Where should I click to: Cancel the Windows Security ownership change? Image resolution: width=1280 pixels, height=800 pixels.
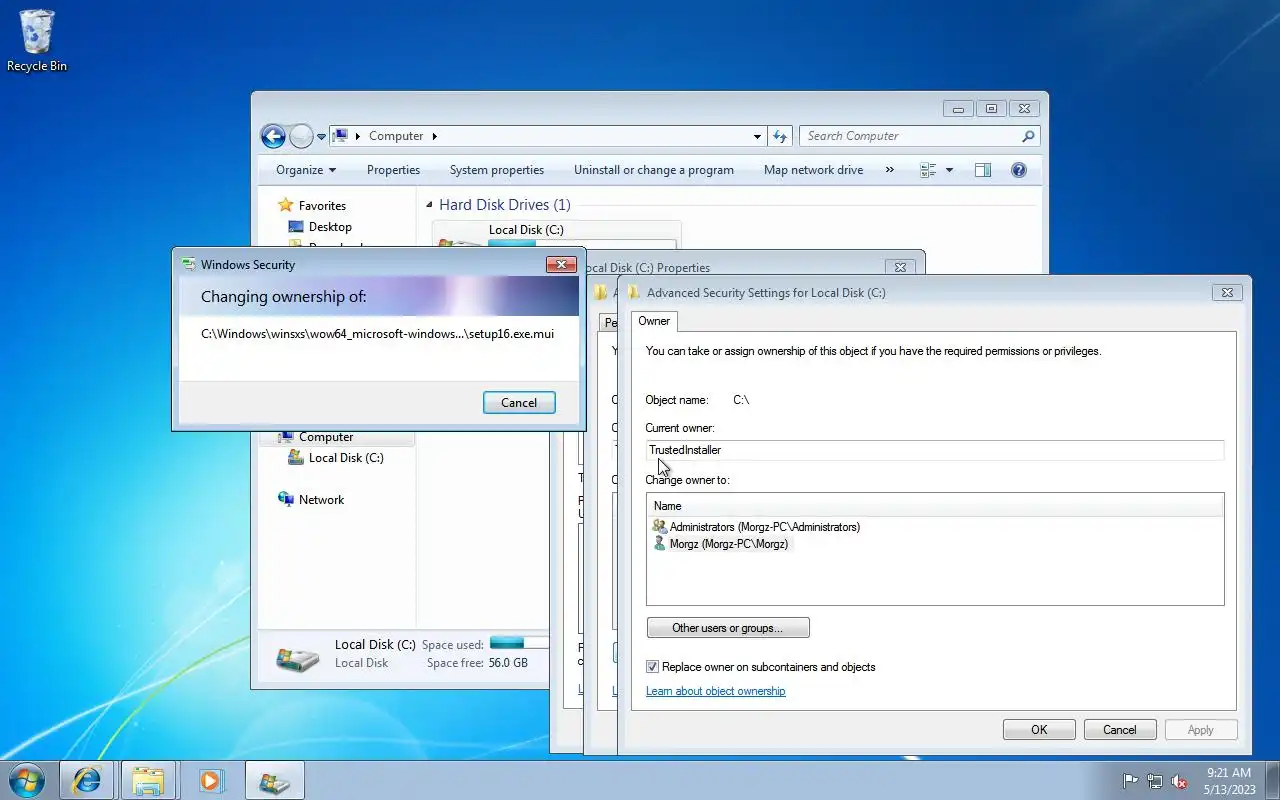pyautogui.click(x=519, y=403)
